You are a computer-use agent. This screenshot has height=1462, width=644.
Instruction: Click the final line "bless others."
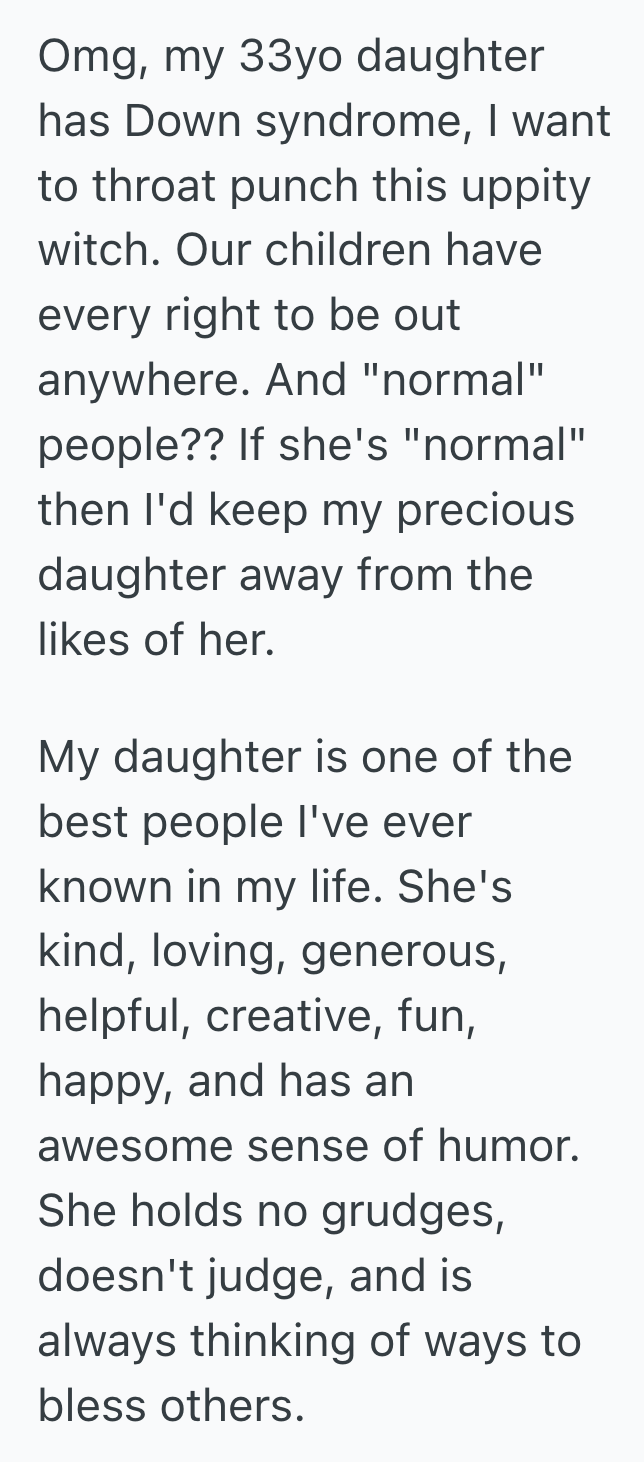pyautogui.click(x=171, y=1404)
